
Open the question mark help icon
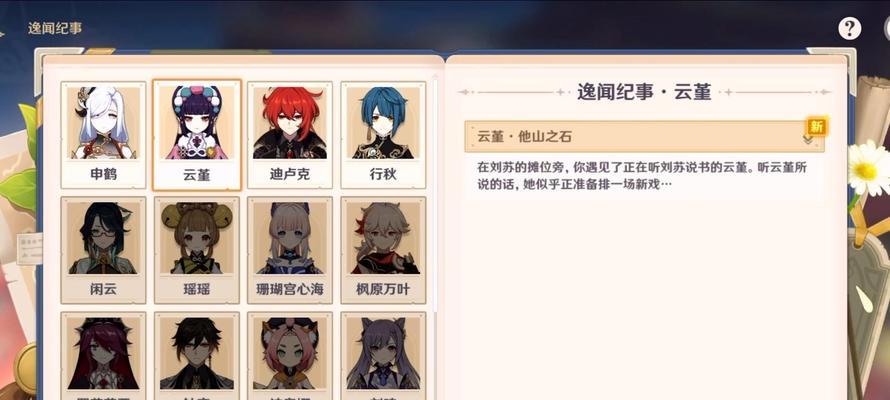tap(849, 28)
